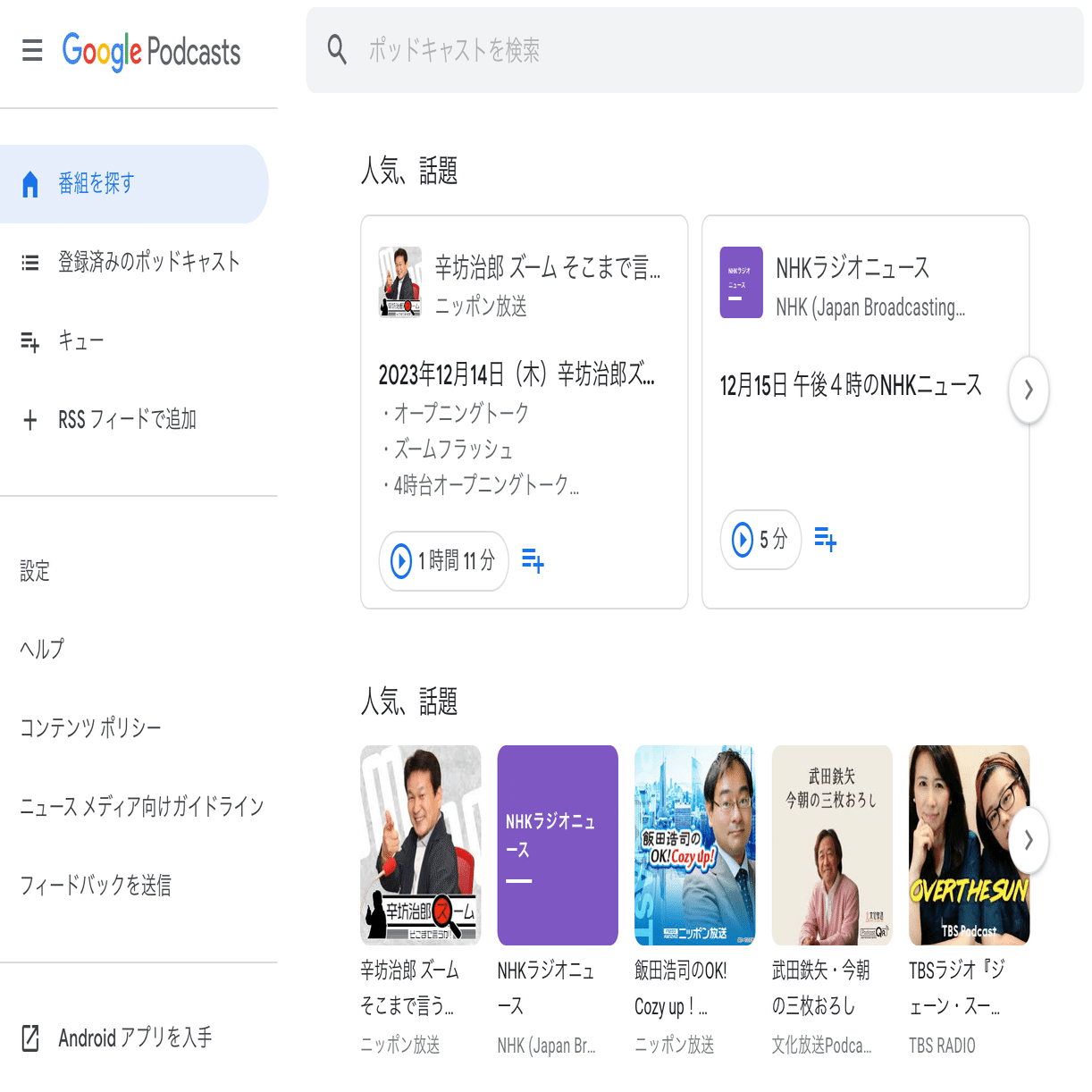Open 武田鉄矢 今朝の三枚おろし cover art

(832, 845)
